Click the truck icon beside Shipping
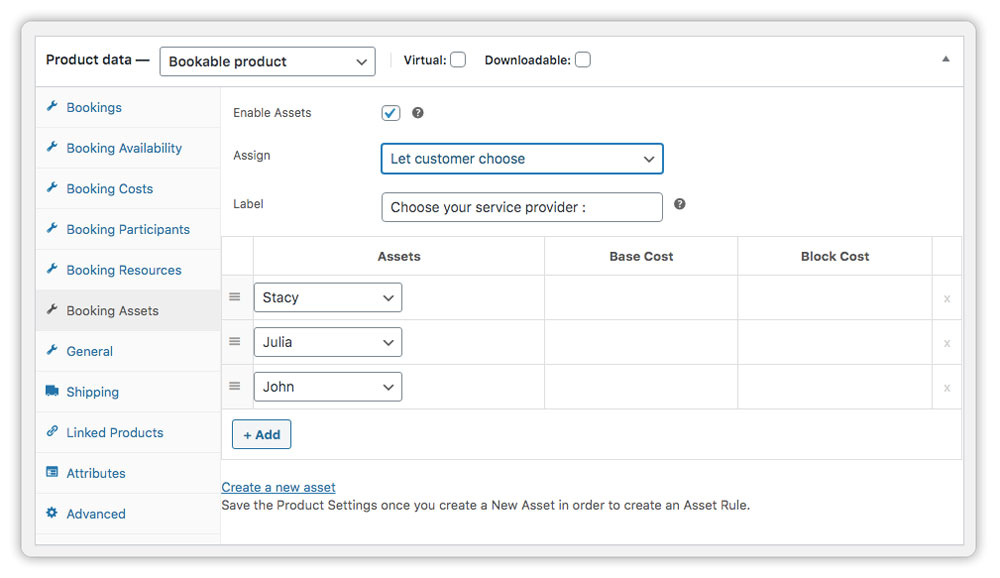 tap(52, 390)
